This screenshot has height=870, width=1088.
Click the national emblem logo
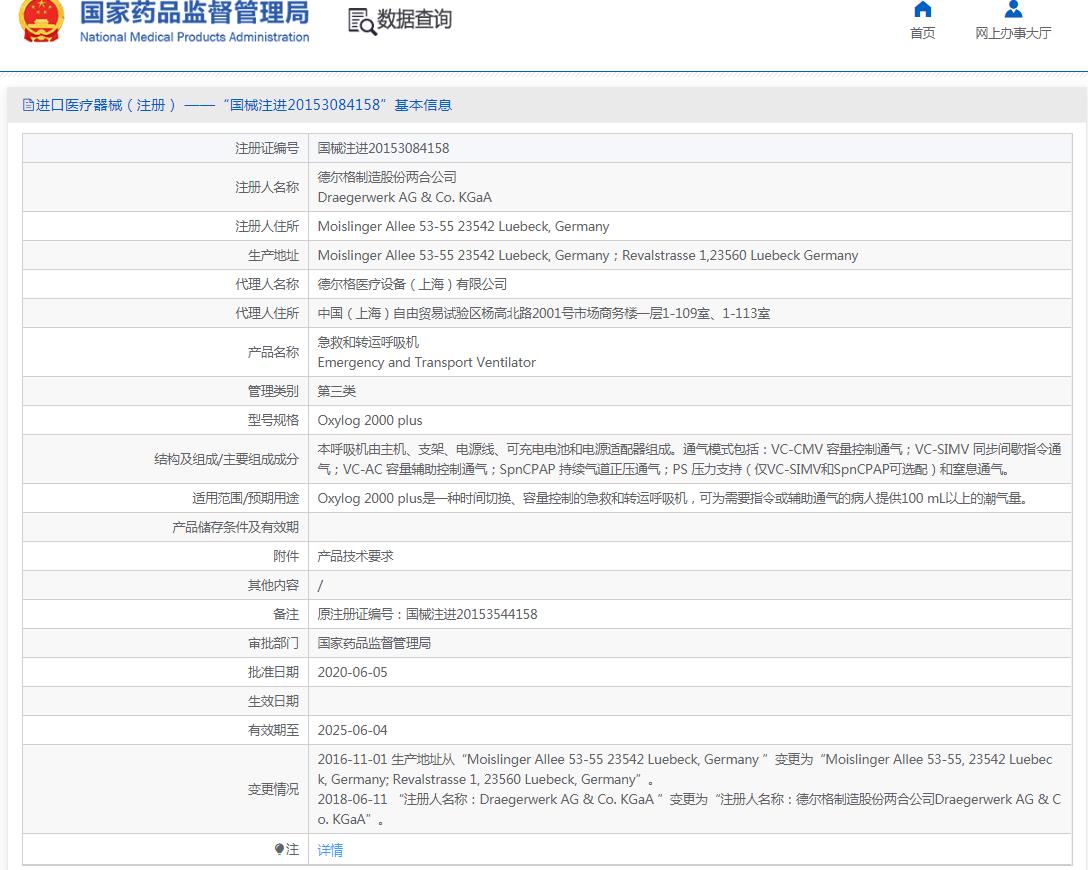[42, 21]
